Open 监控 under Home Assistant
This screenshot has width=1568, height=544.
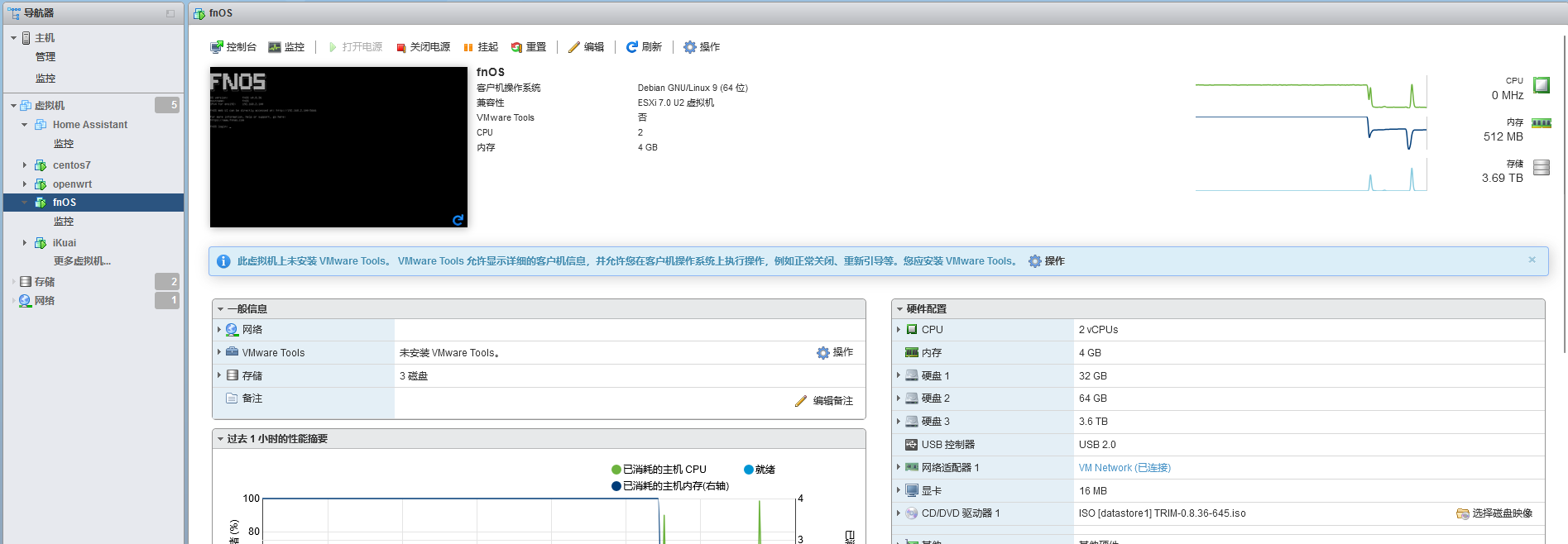64,144
